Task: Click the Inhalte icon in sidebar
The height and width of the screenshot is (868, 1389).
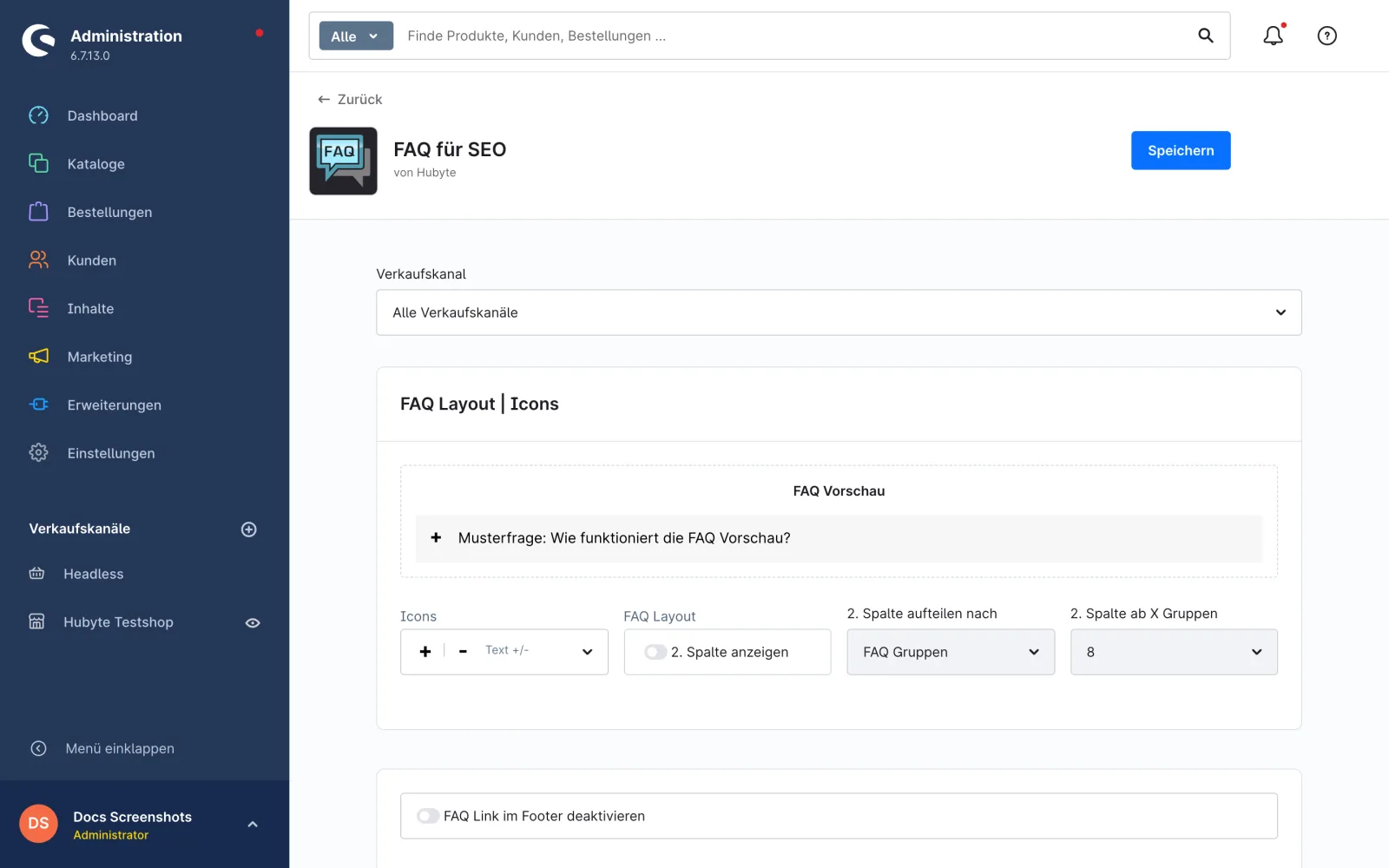Action: pyautogui.click(x=38, y=308)
